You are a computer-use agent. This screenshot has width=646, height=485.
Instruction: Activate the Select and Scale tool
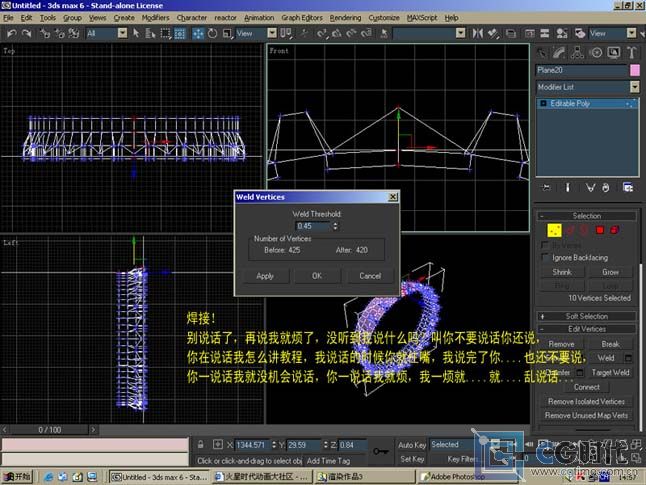click(227, 33)
